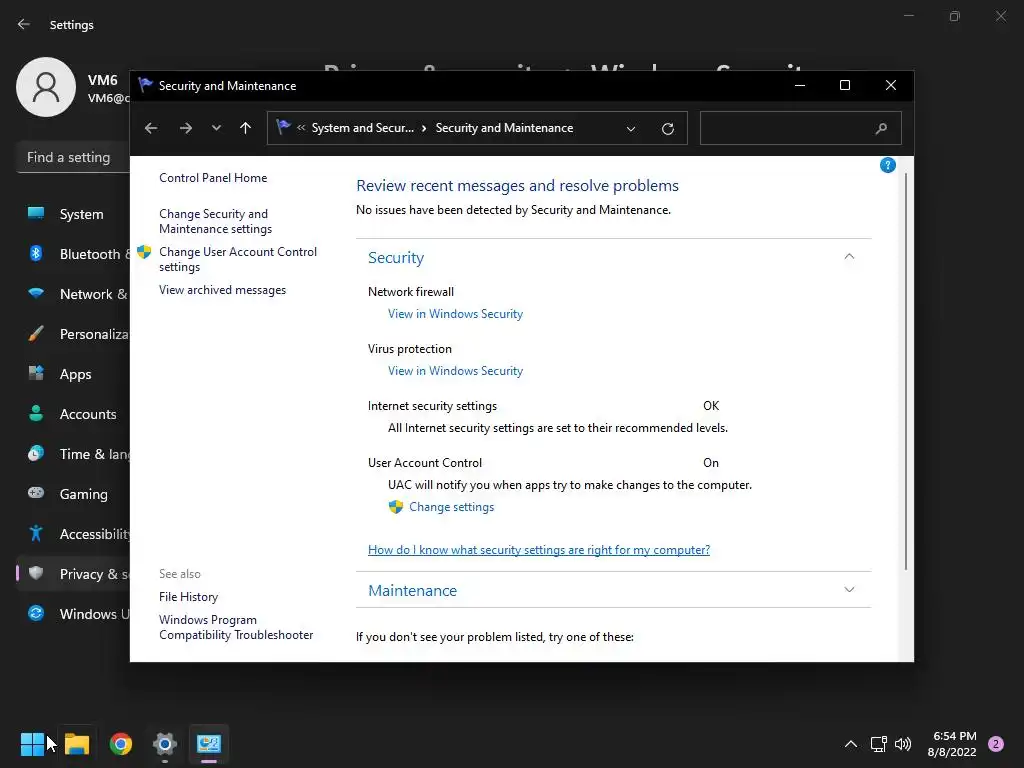Select Privacy & security in Settings sidebar
Image resolution: width=1024 pixels, height=768 pixels.
pyautogui.click(x=73, y=574)
